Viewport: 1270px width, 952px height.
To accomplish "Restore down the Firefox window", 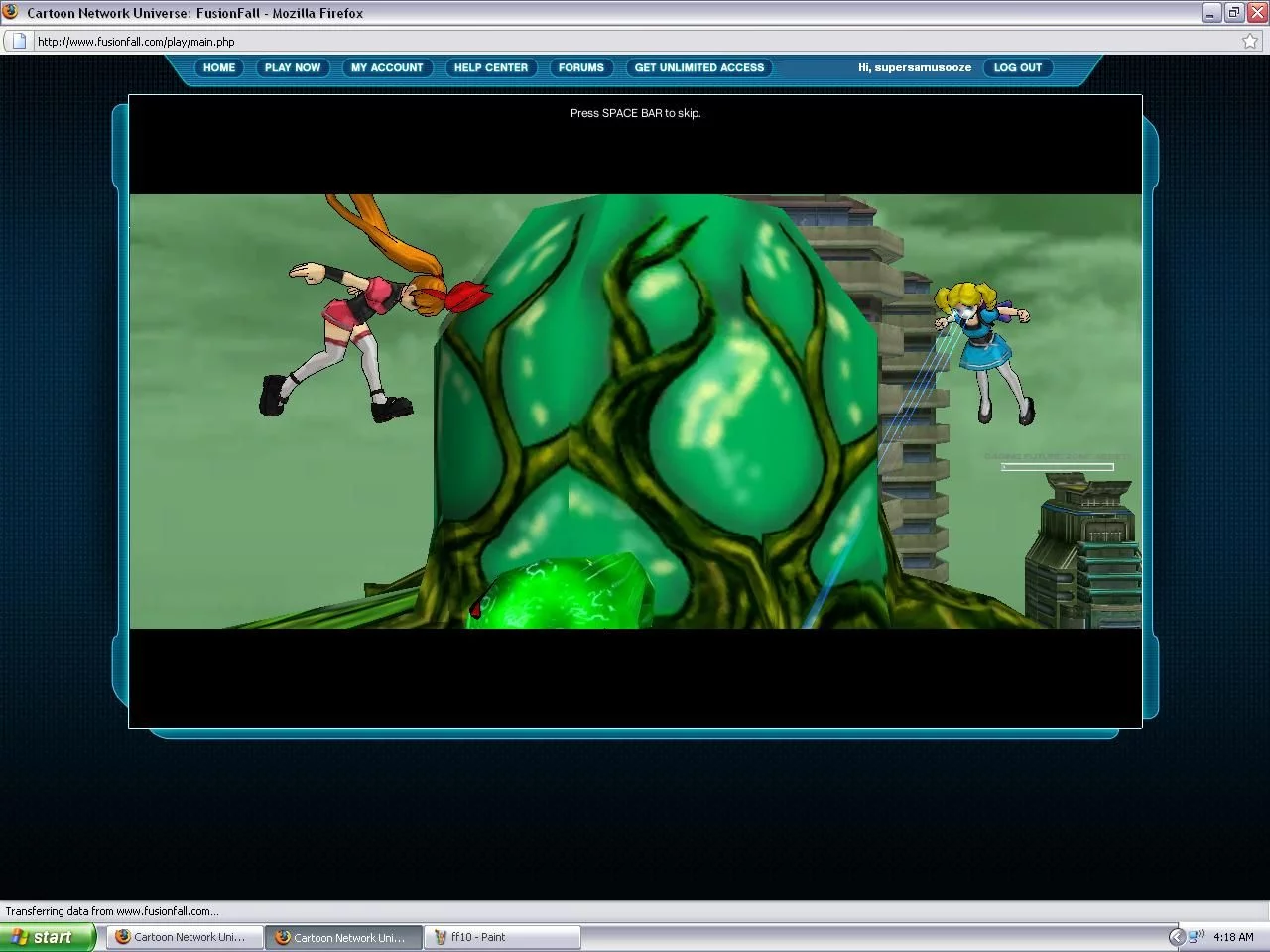I will click(1234, 12).
